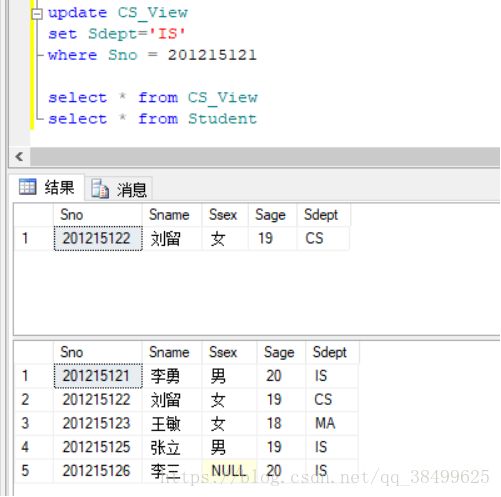Viewport: 501px width, 497px height.
Task: Select the Sage cell 18 of 王敏's row
Action: [281, 424]
